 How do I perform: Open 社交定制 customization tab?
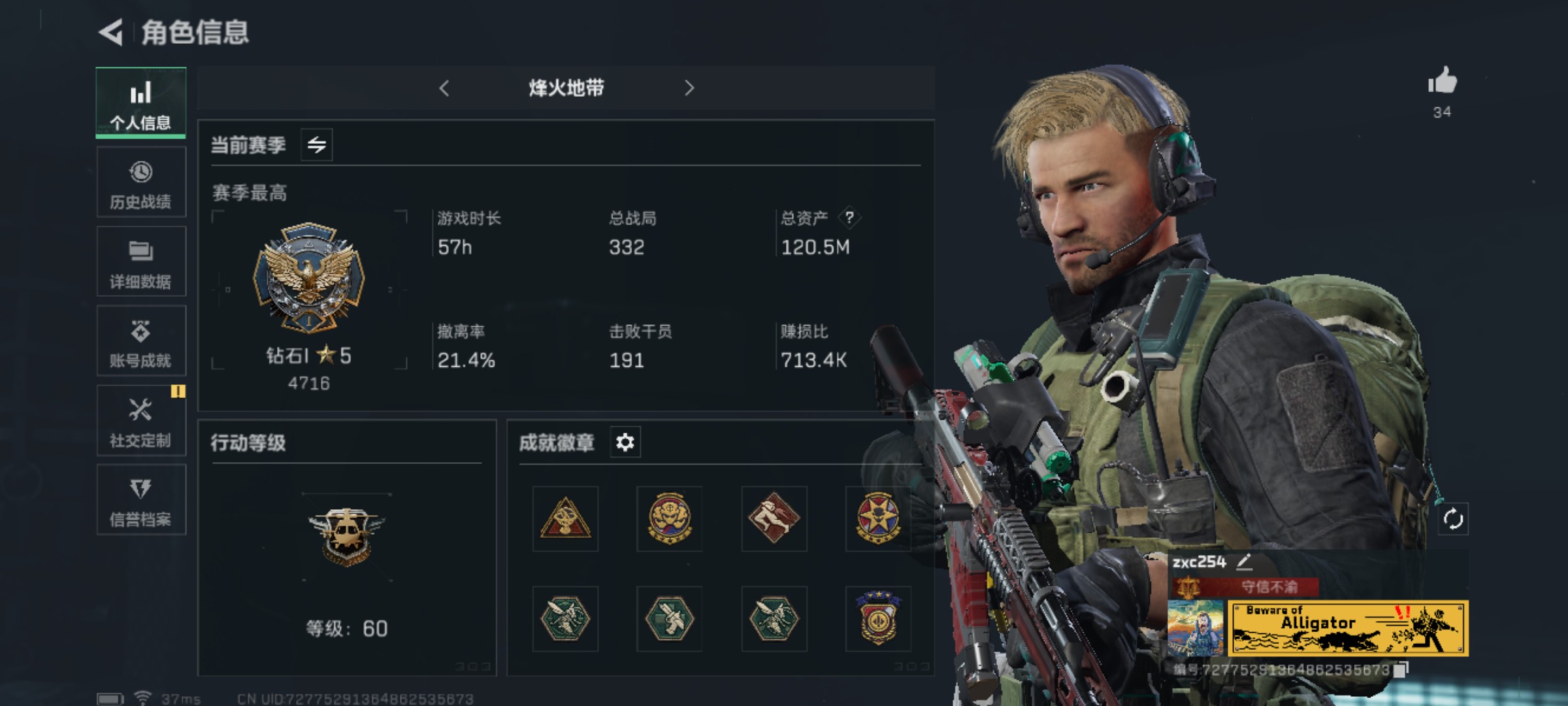click(x=141, y=420)
